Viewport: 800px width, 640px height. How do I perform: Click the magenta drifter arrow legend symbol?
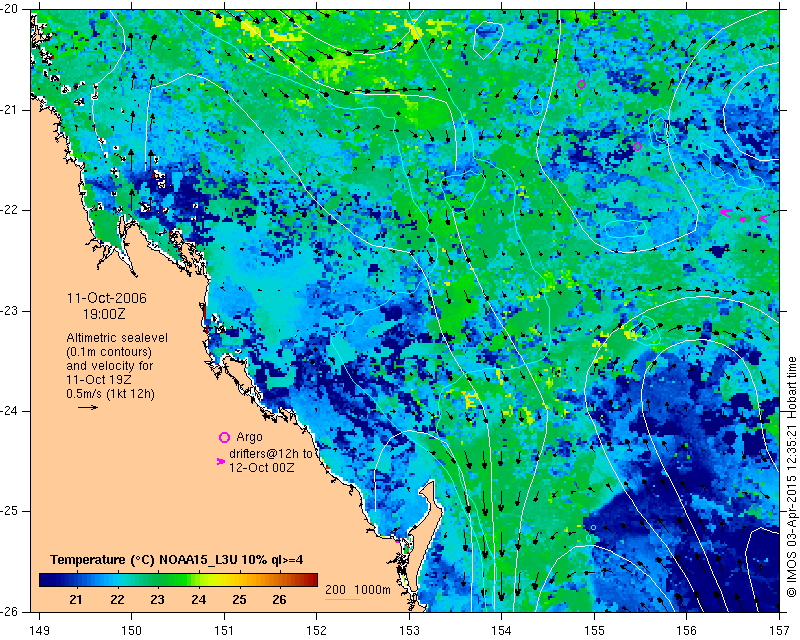[x=221, y=461]
